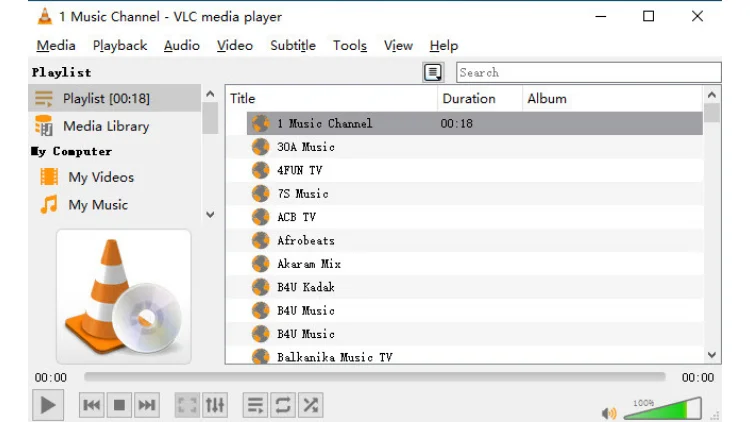Open extended settings equalizer icon
The image size is (750, 422).
pyautogui.click(x=215, y=405)
